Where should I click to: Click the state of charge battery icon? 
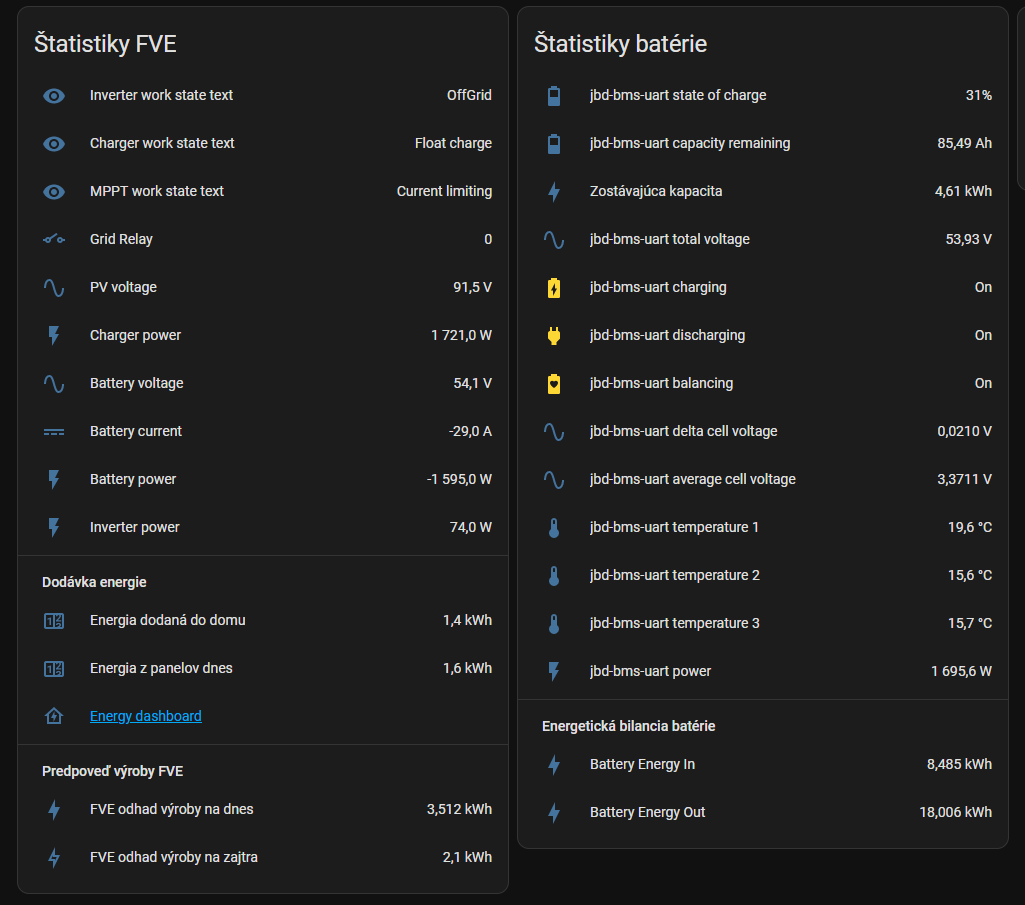point(554,96)
